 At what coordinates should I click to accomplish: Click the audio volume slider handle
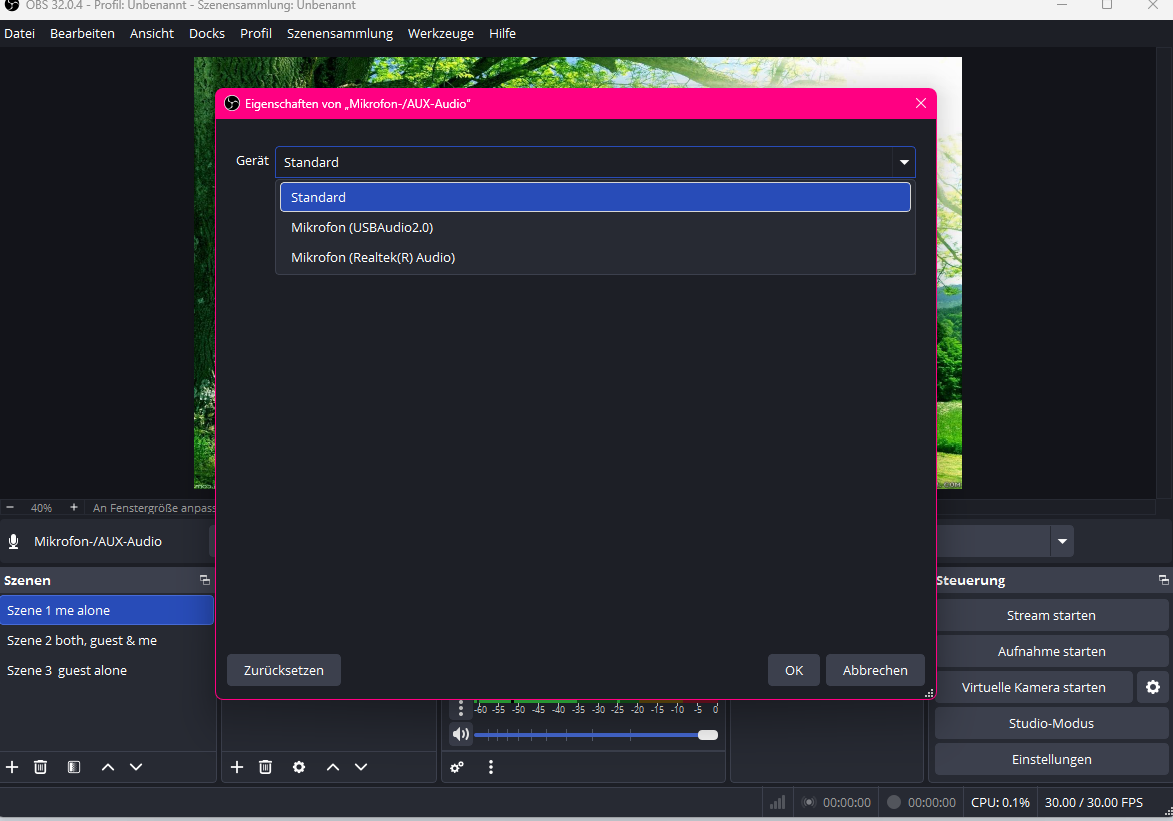[708, 735]
